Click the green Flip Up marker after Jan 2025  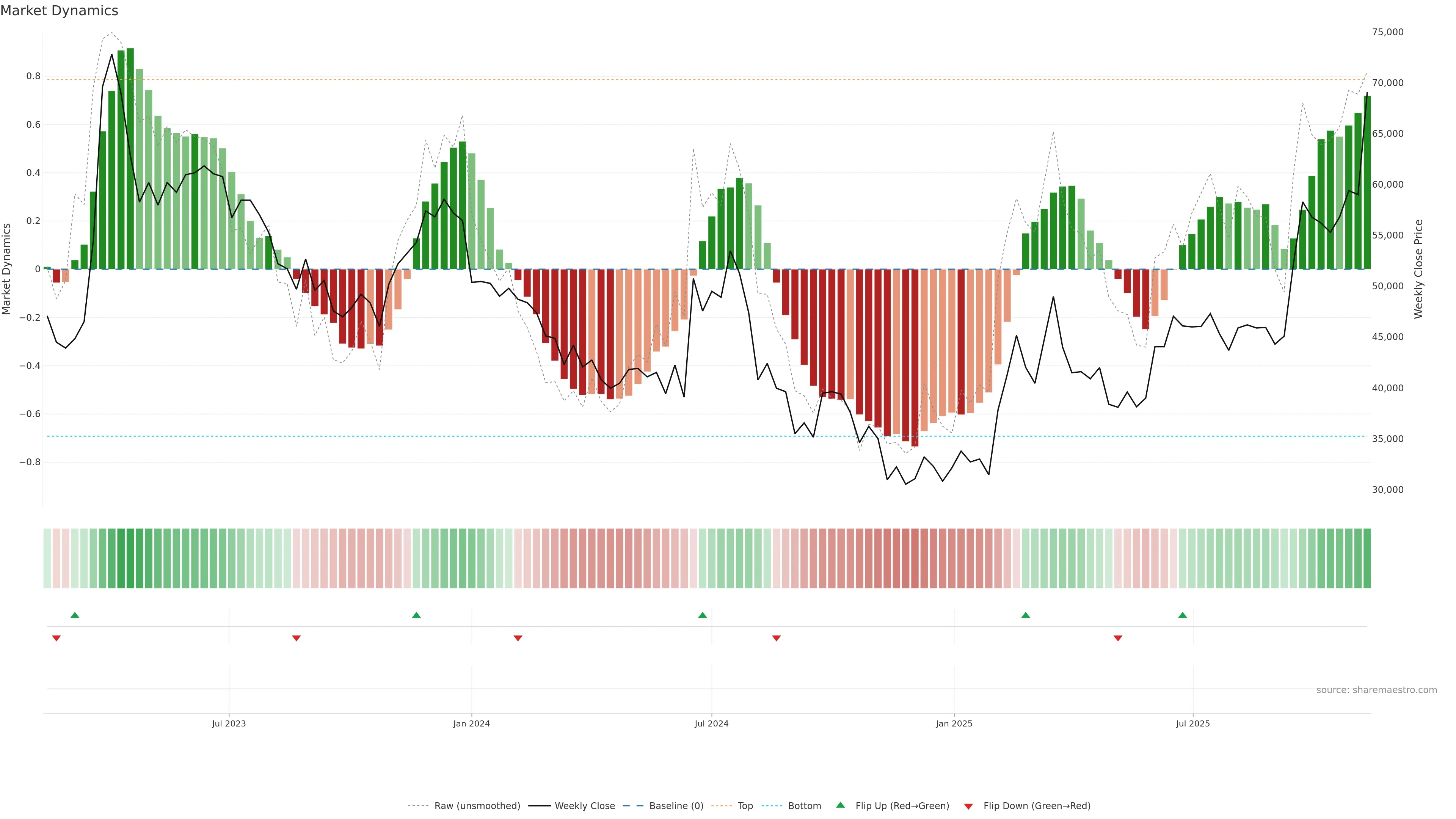click(x=1025, y=615)
